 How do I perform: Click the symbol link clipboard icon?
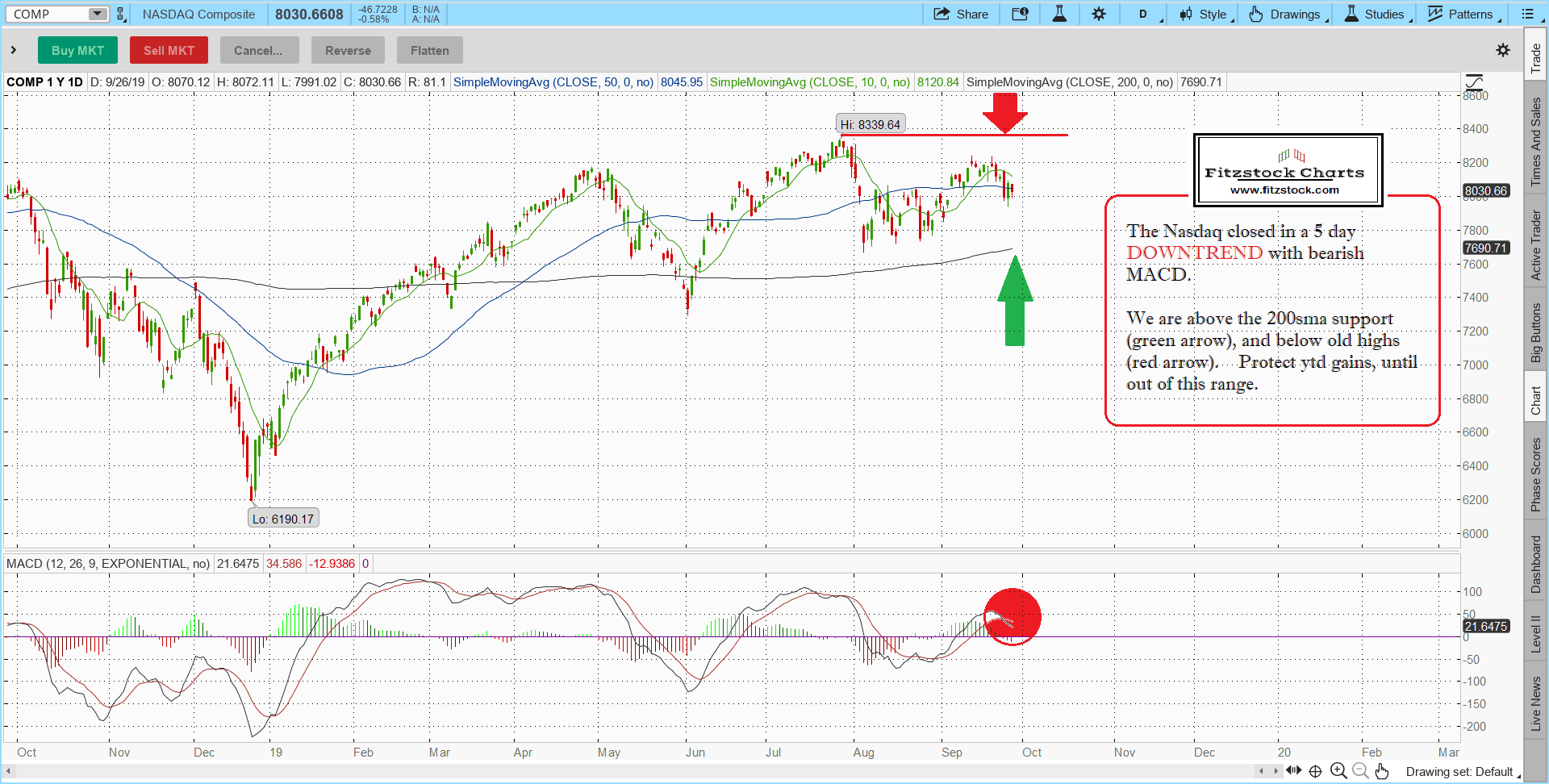[x=121, y=14]
